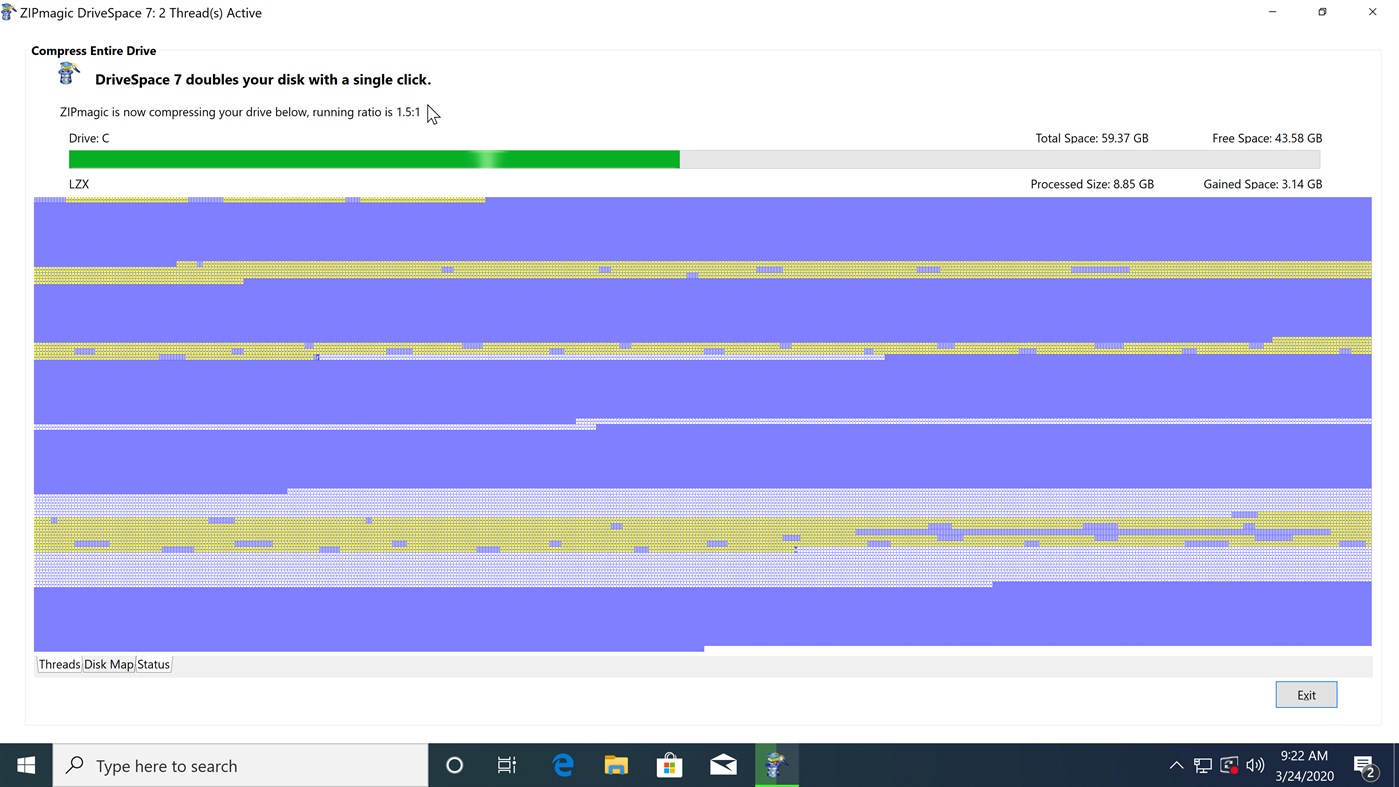Click the ZIPmagic icon in the title bar
Image resolution: width=1399 pixels, height=787 pixels.
[10, 12]
